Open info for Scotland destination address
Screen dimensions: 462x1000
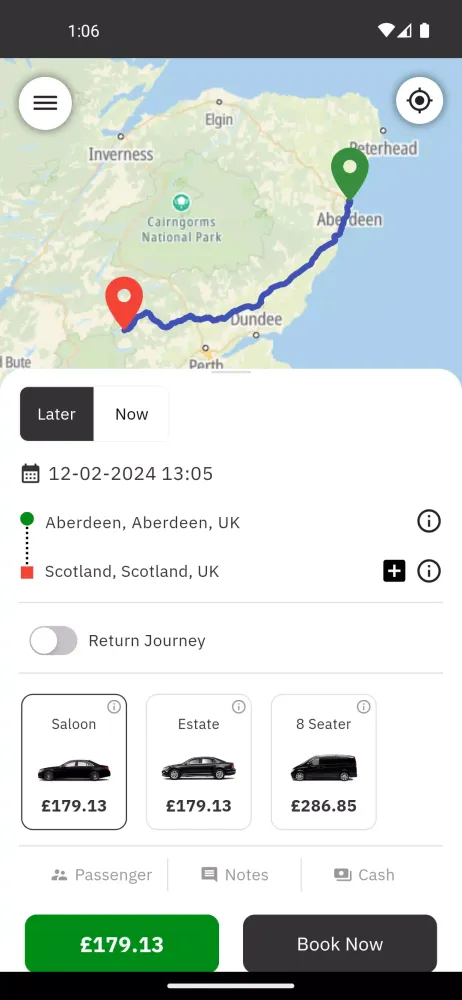pos(429,571)
